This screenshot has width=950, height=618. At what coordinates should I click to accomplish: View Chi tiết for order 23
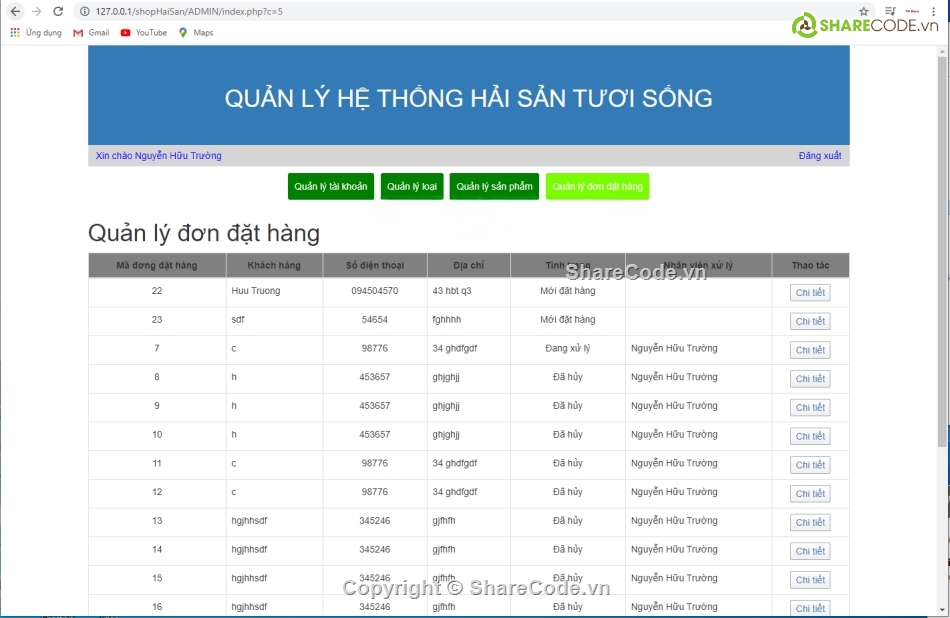coord(810,321)
